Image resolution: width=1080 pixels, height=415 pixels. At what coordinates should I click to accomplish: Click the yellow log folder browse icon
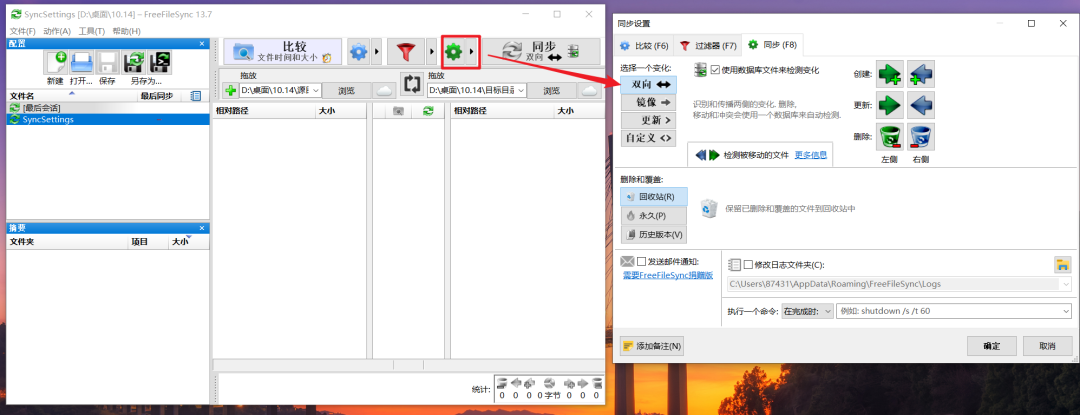coord(1062,264)
